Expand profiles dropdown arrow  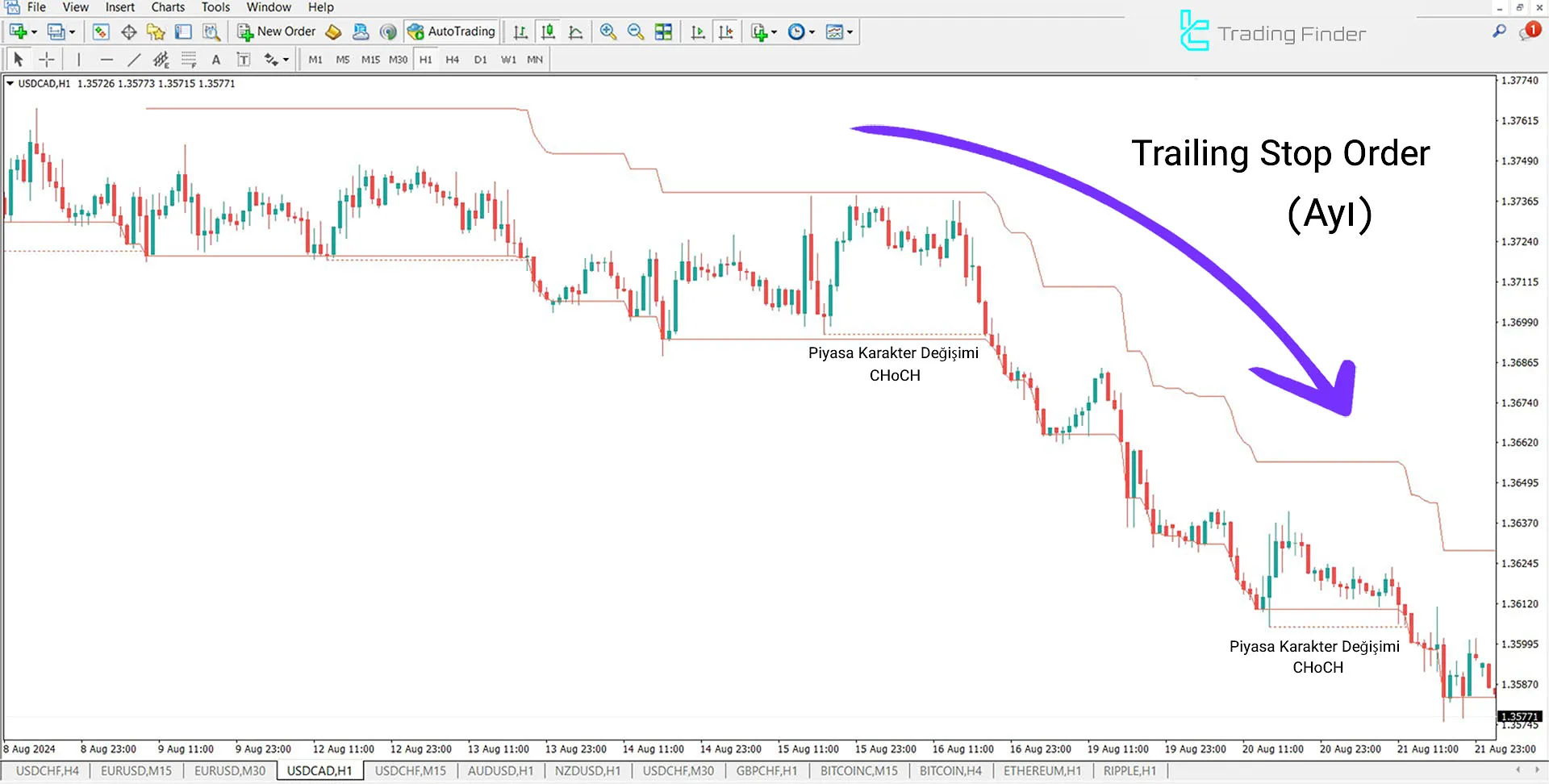pyautogui.click(x=72, y=32)
